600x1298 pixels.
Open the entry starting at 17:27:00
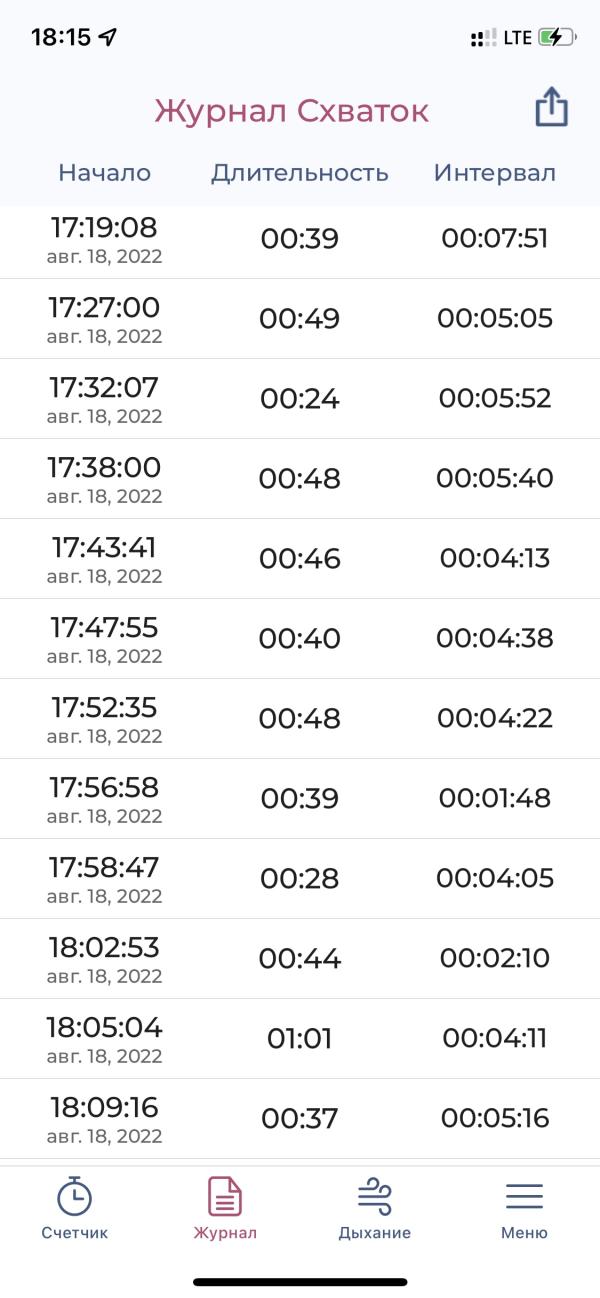[x=300, y=319]
